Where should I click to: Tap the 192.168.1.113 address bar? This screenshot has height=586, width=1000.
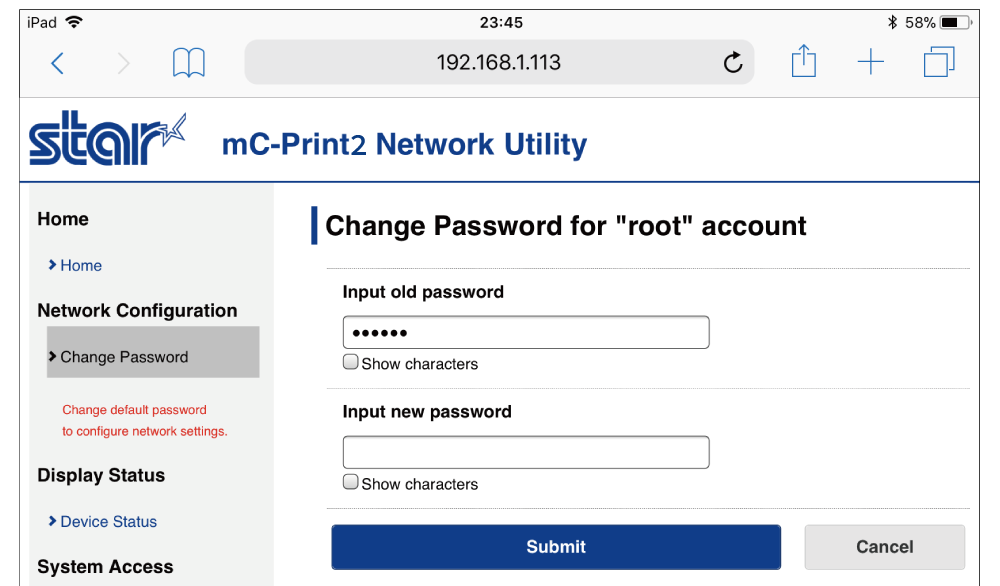point(498,63)
